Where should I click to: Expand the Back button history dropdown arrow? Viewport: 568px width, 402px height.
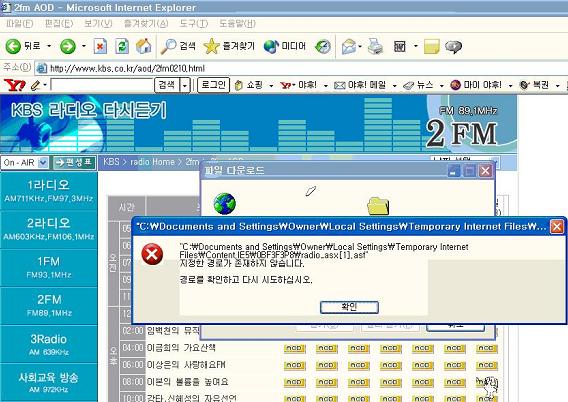click(49, 46)
